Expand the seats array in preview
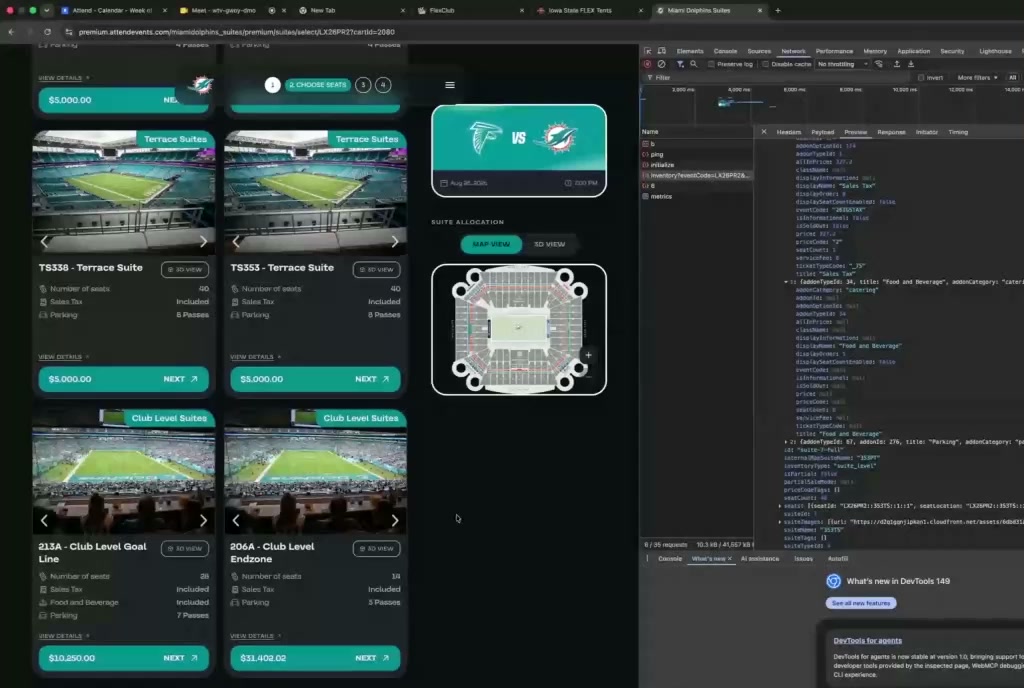Viewport: 1024px width, 688px height. tap(780, 506)
